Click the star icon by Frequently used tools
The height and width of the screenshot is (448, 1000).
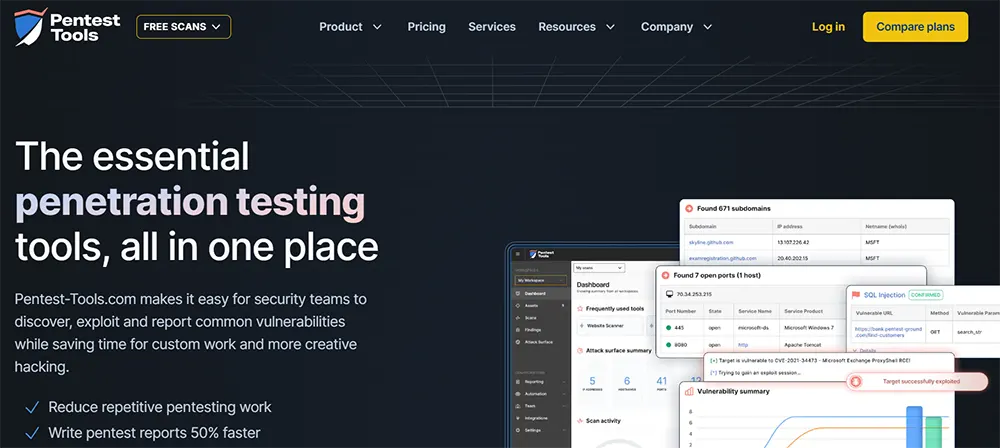pos(580,309)
